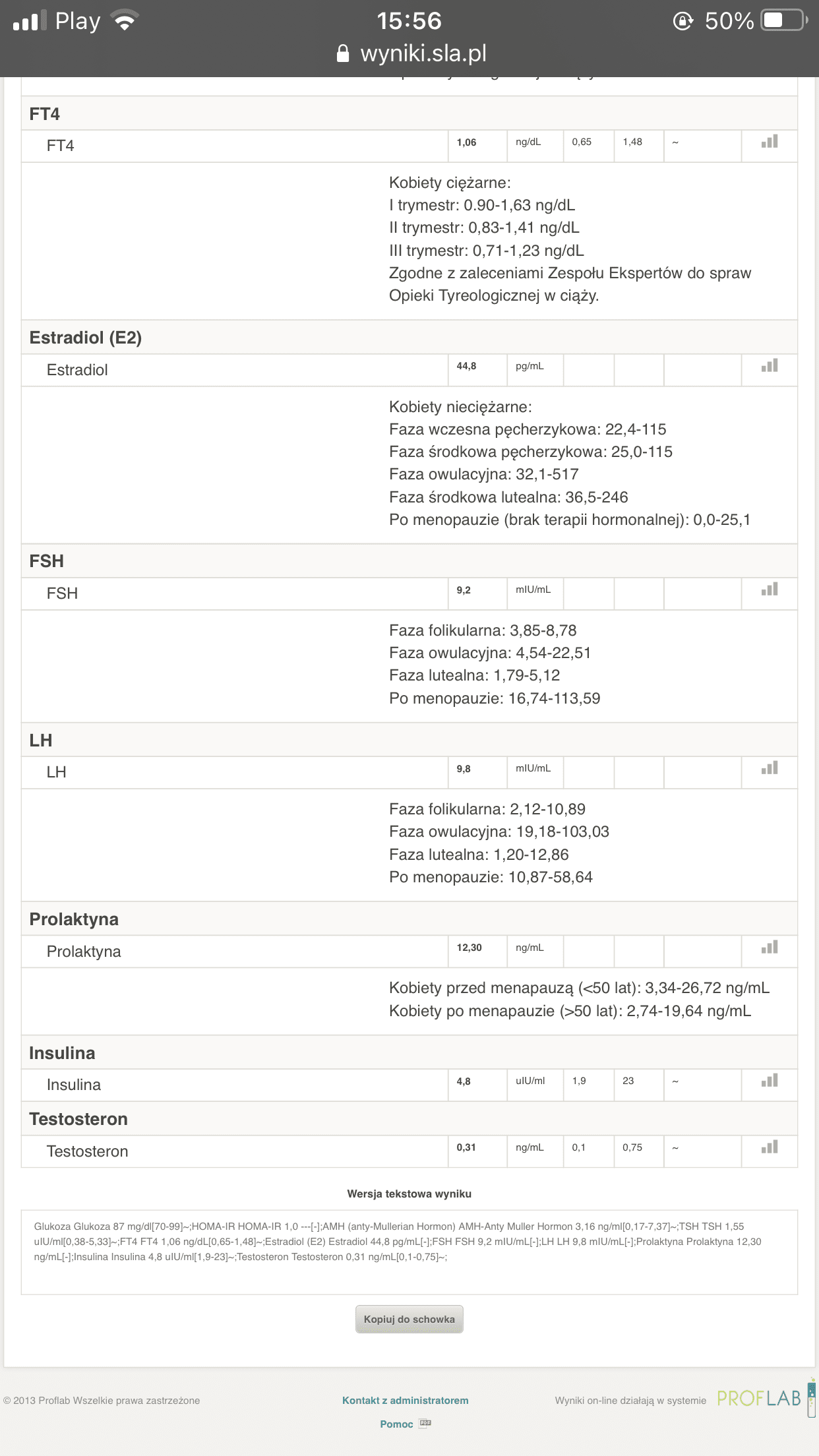This screenshot has height=1456, width=819.
Task: Tap the Prolaktyna section header
Action: coord(74,919)
